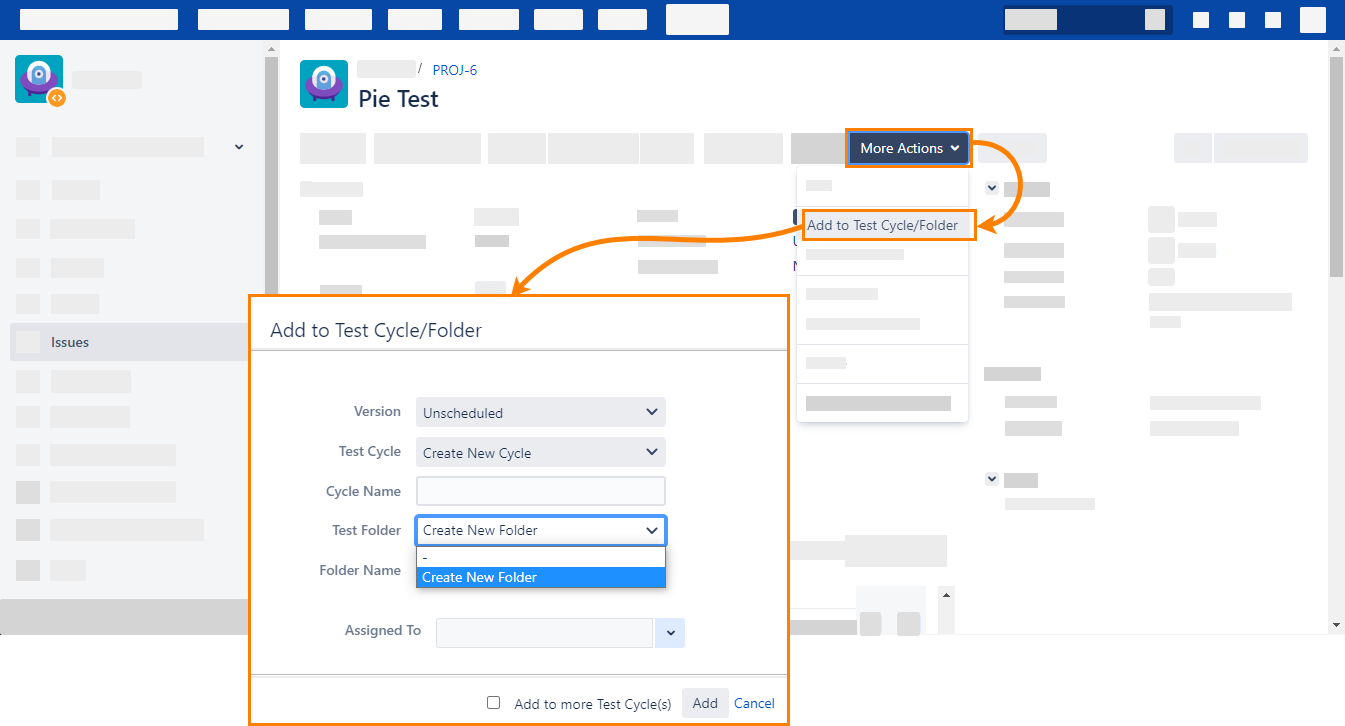Open the Test Cycle dropdown
This screenshot has width=1345, height=726.
coord(540,452)
